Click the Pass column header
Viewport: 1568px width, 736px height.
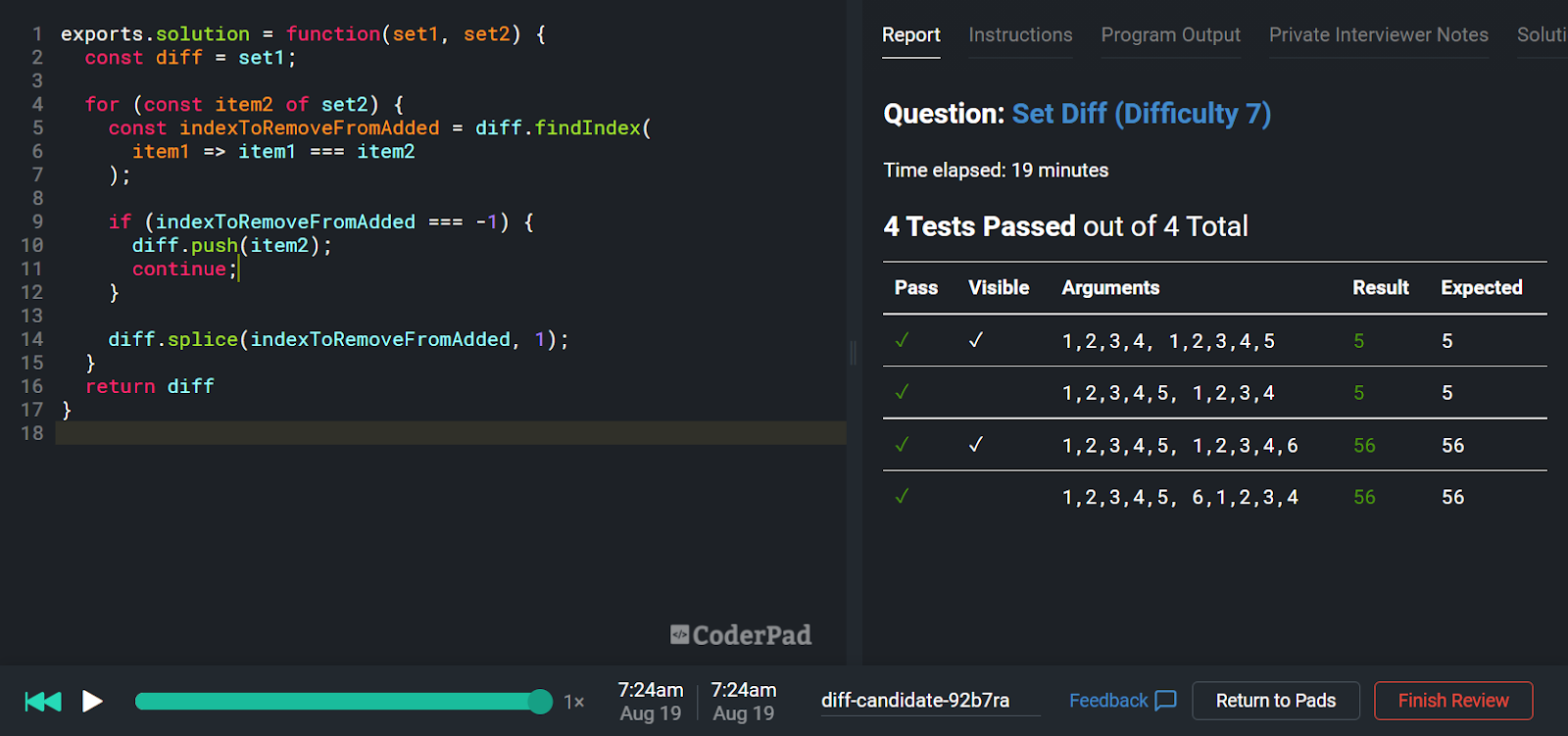[916, 288]
